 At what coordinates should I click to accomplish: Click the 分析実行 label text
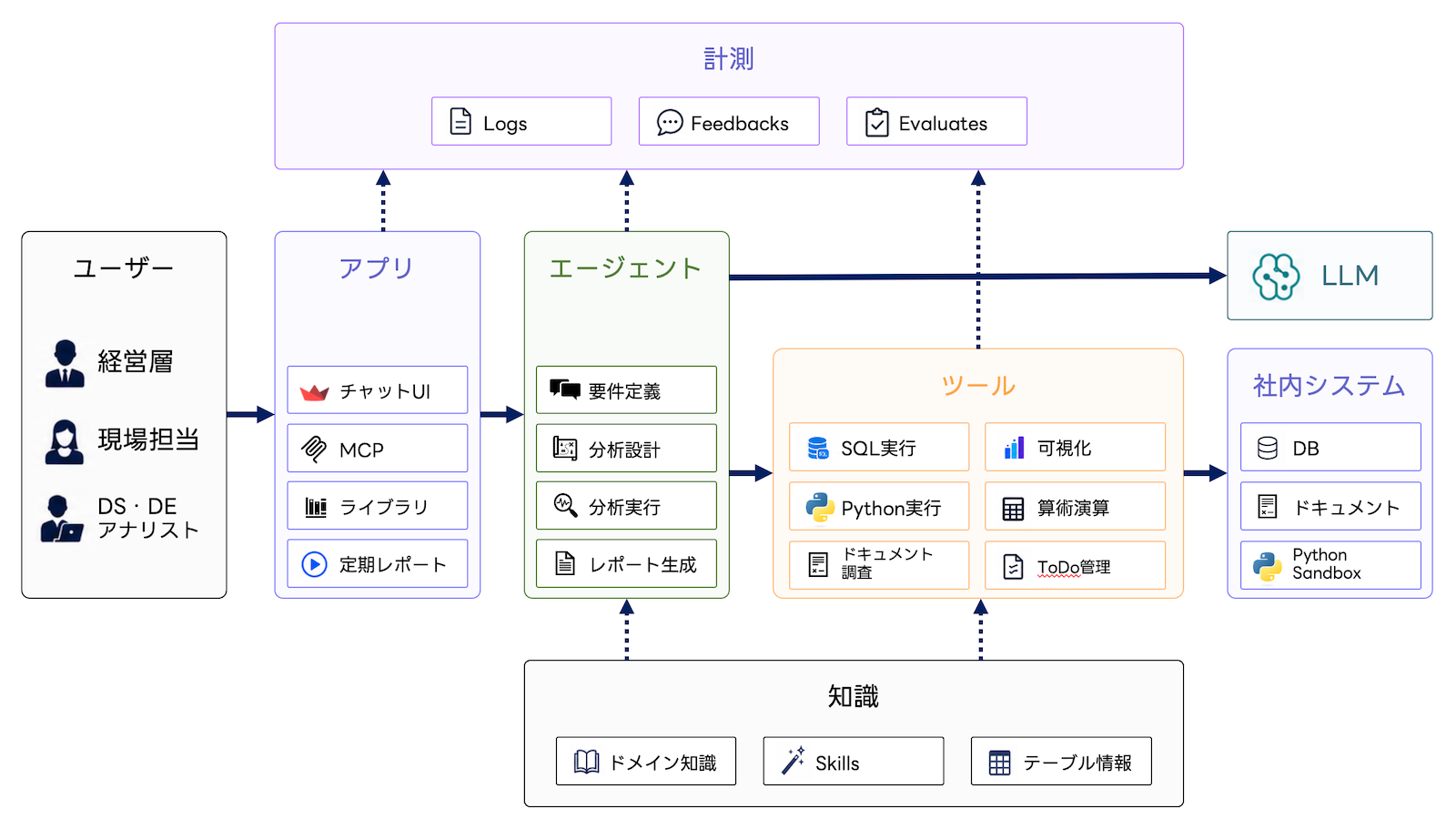pyautogui.click(x=624, y=507)
